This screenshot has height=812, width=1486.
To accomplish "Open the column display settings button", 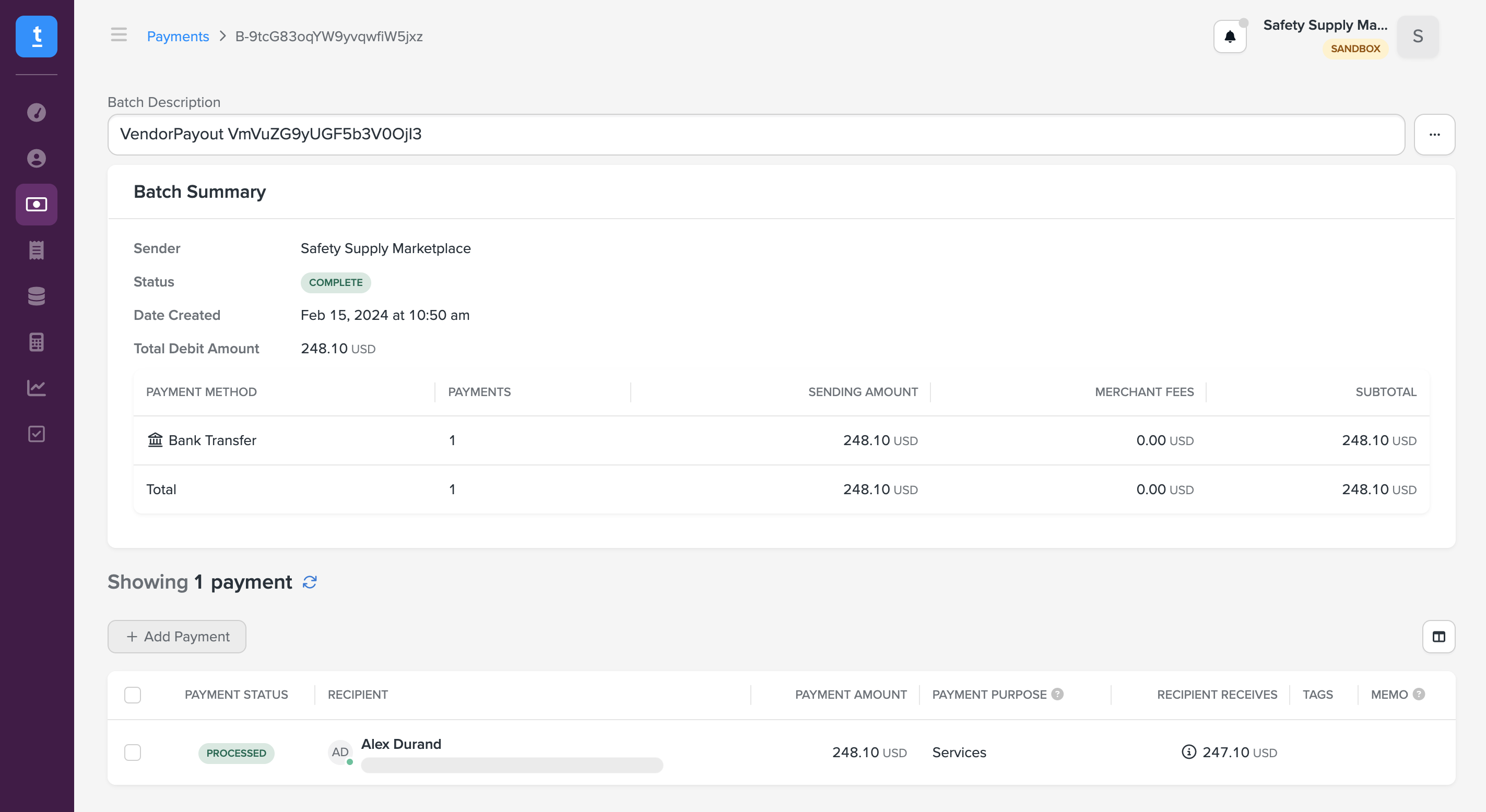I will (x=1438, y=637).
